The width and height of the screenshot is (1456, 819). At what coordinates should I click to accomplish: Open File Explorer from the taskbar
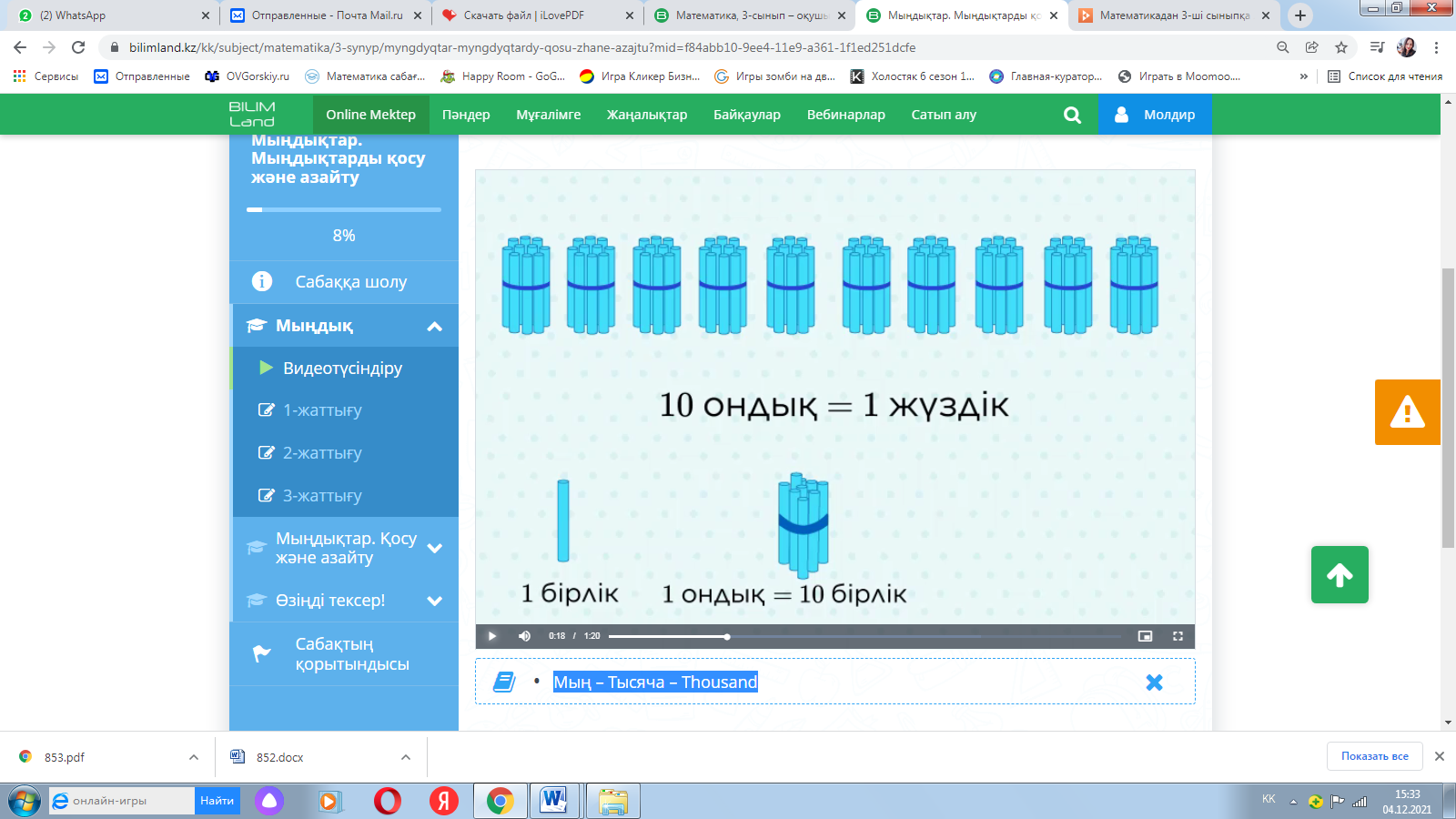(x=613, y=801)
